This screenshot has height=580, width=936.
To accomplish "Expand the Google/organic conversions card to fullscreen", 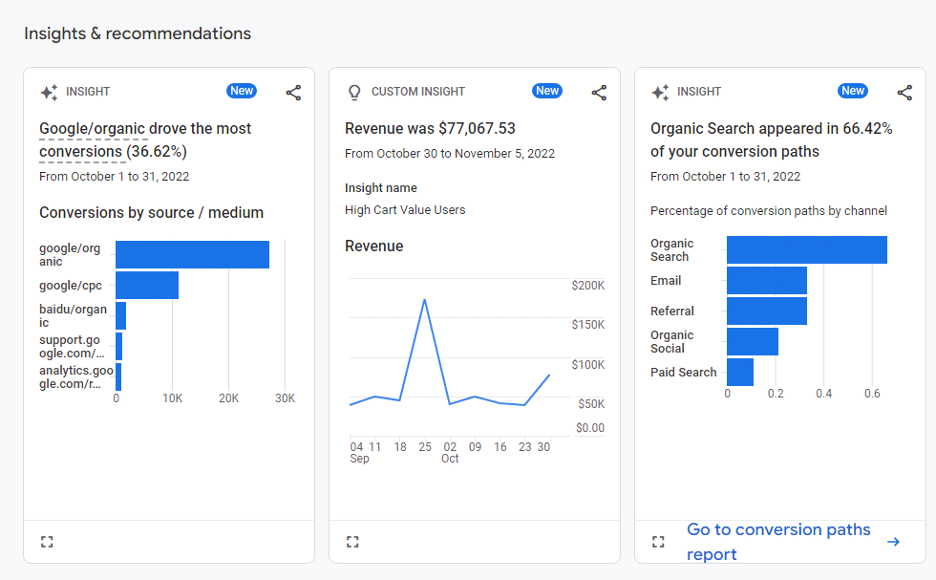I will click(47, 542).
